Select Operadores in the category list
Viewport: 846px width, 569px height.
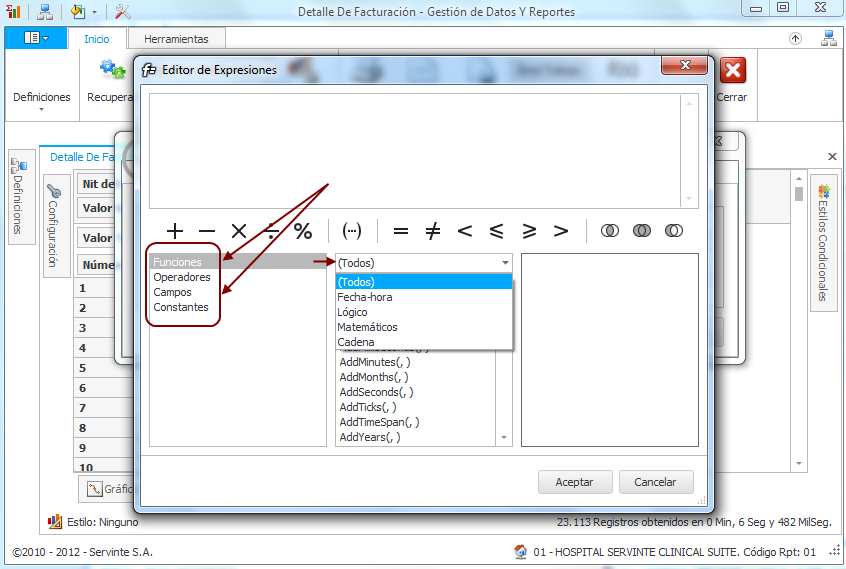coord(182,277)
